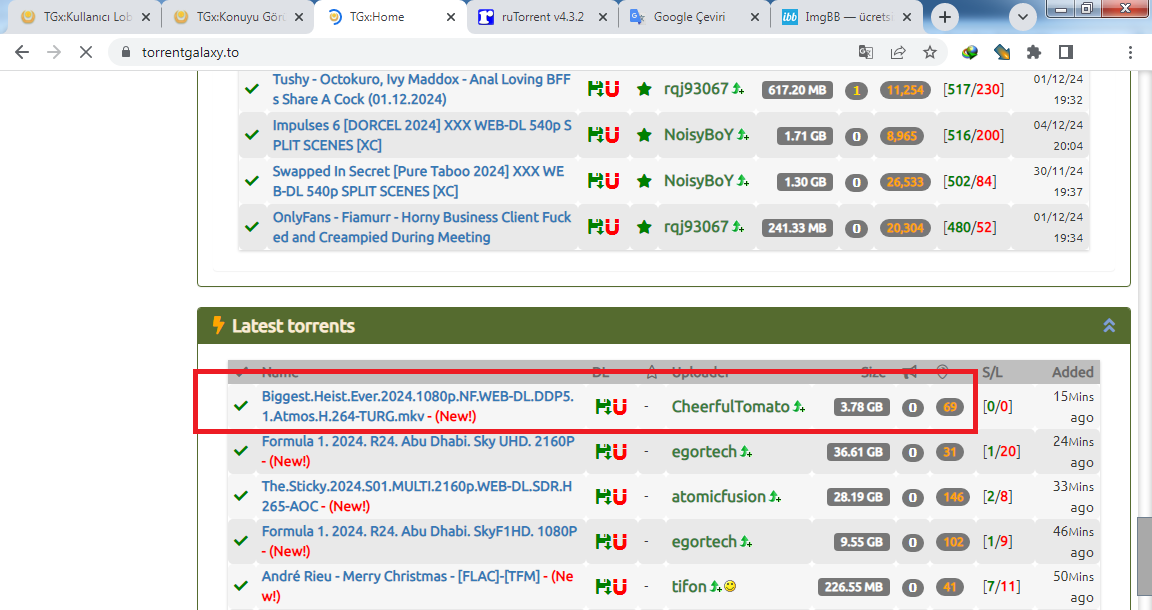1152x610 pixels.
Task: Close the ruTorrent v4.3.2 tab
Action: pos(602,17)
